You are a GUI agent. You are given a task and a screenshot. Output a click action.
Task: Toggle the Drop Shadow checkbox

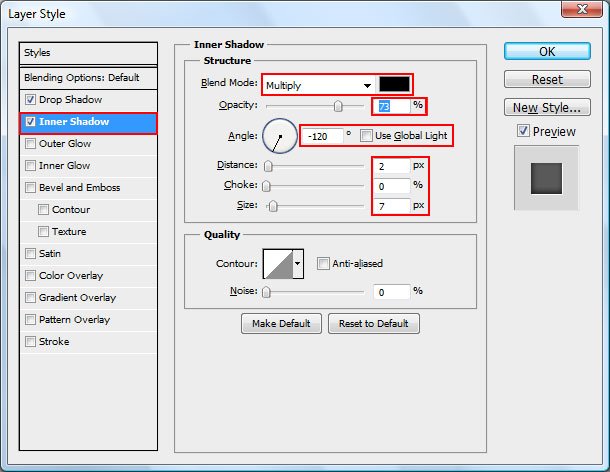(30, 100)
